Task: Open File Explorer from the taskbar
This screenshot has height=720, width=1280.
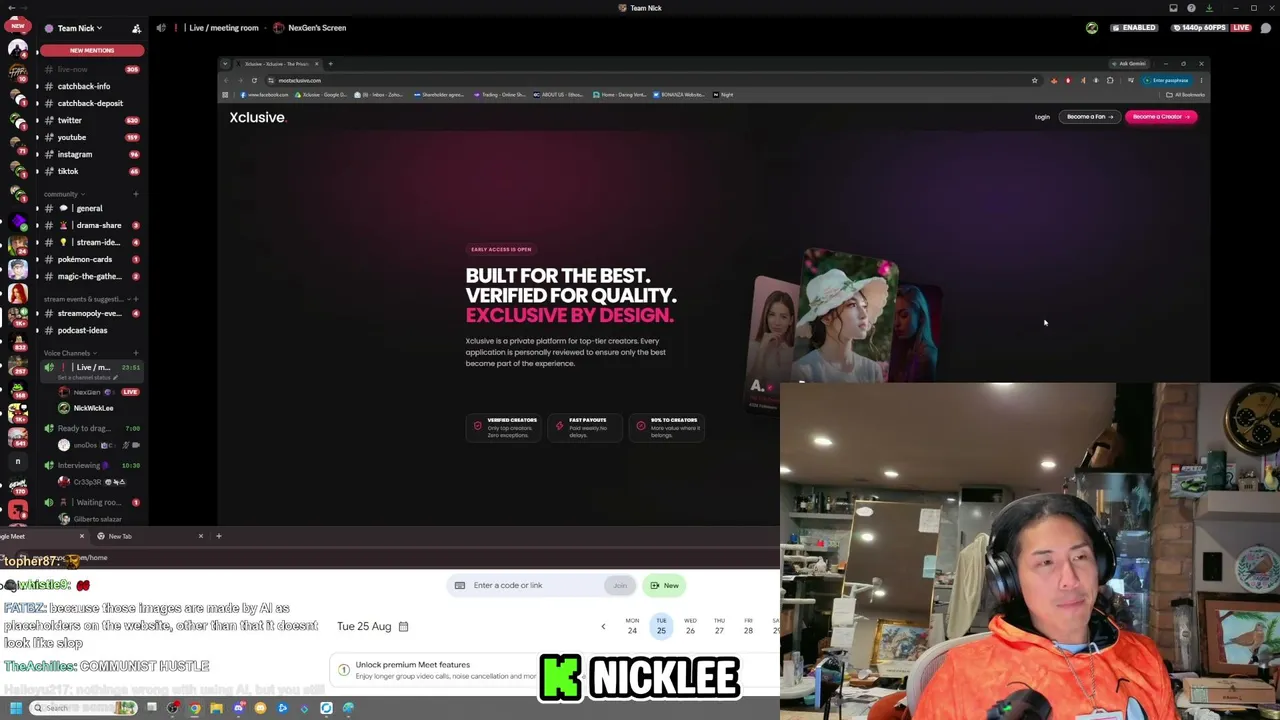Action: pos(216,708)
